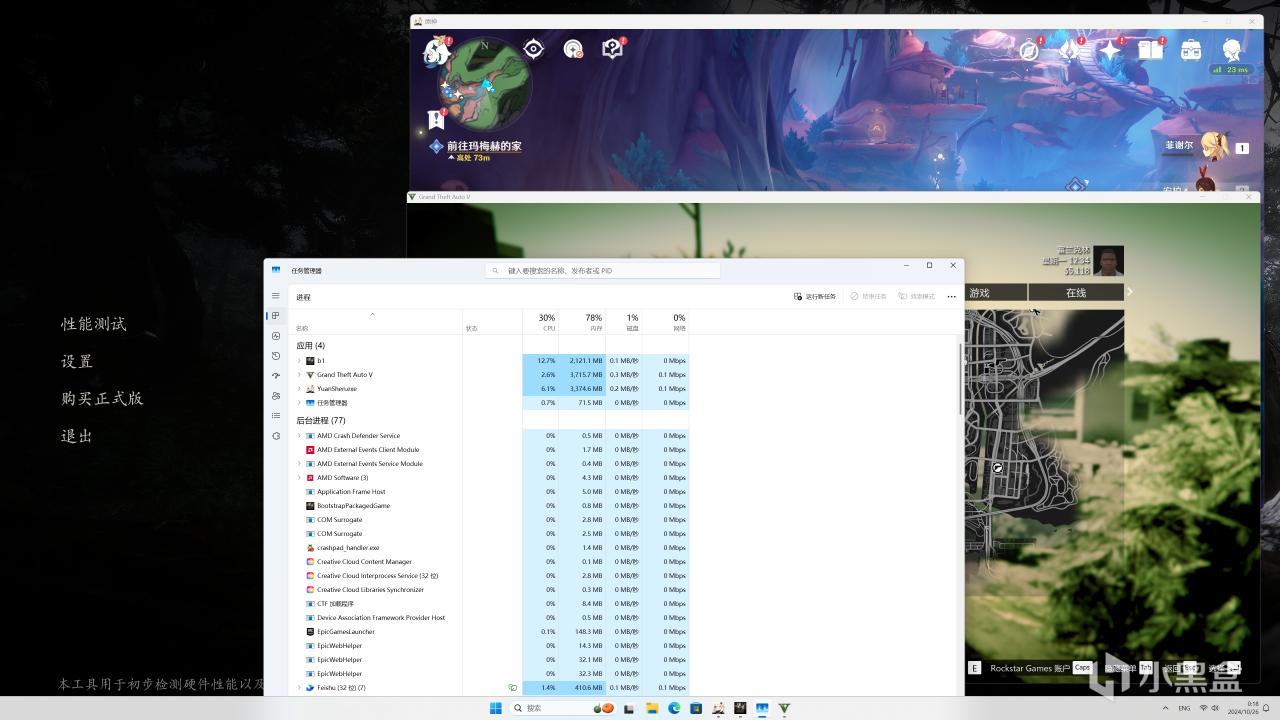The width and height of the screenshot is (1280, 720).
Task: Select 购买正式版 in the benchmark menu
Action: pyautogui.click(x=102, y=398)
